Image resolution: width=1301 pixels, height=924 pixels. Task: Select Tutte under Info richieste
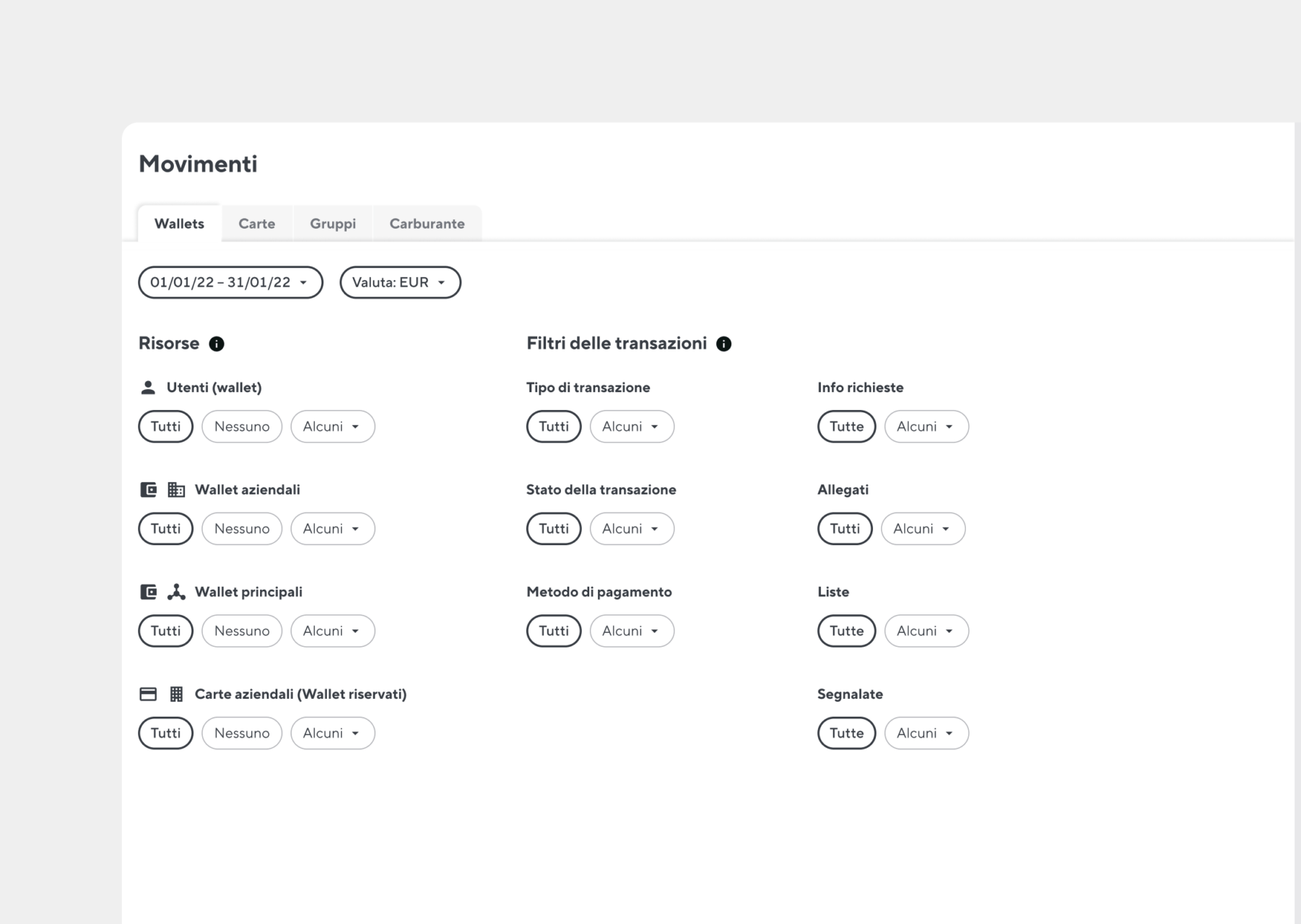[846, 427]
